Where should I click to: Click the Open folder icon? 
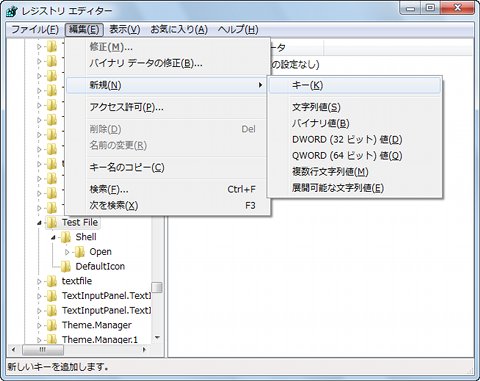click(x=79, y=252)
